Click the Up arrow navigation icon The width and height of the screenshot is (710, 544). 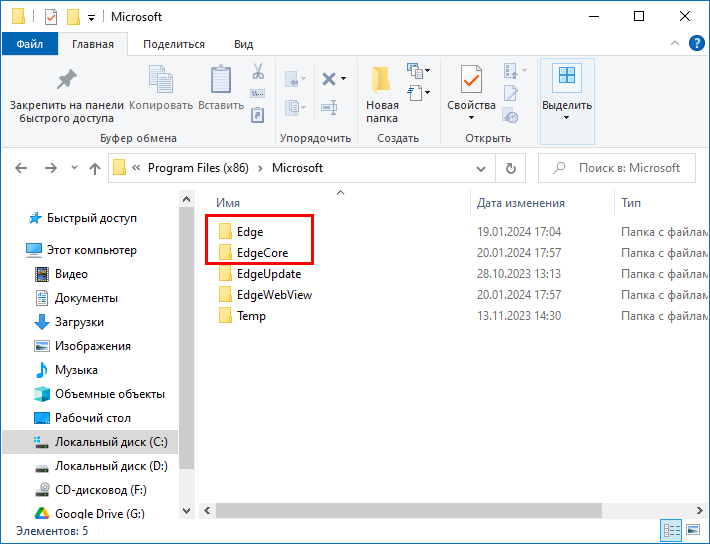pos(94,168)
